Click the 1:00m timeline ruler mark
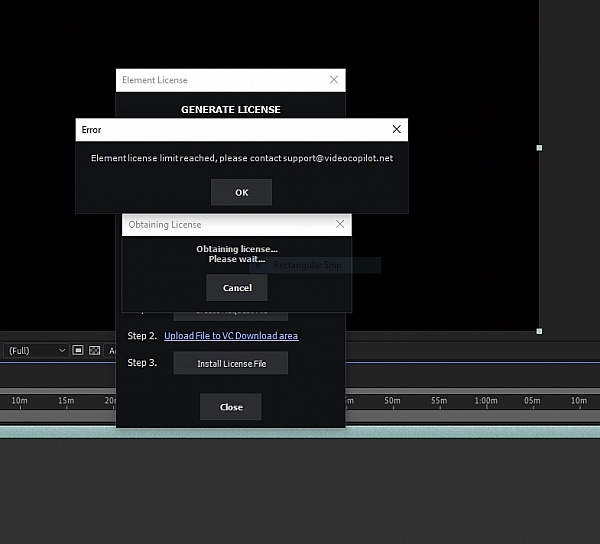Image resolution: width=600 pixels, height=544 pixels. pos(486,401)
